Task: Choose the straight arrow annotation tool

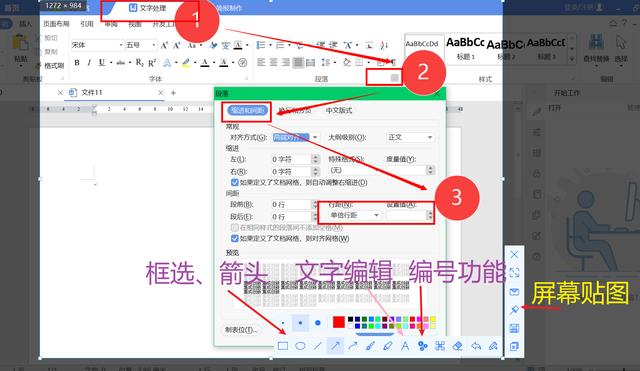Action: (x=335, y=346)
